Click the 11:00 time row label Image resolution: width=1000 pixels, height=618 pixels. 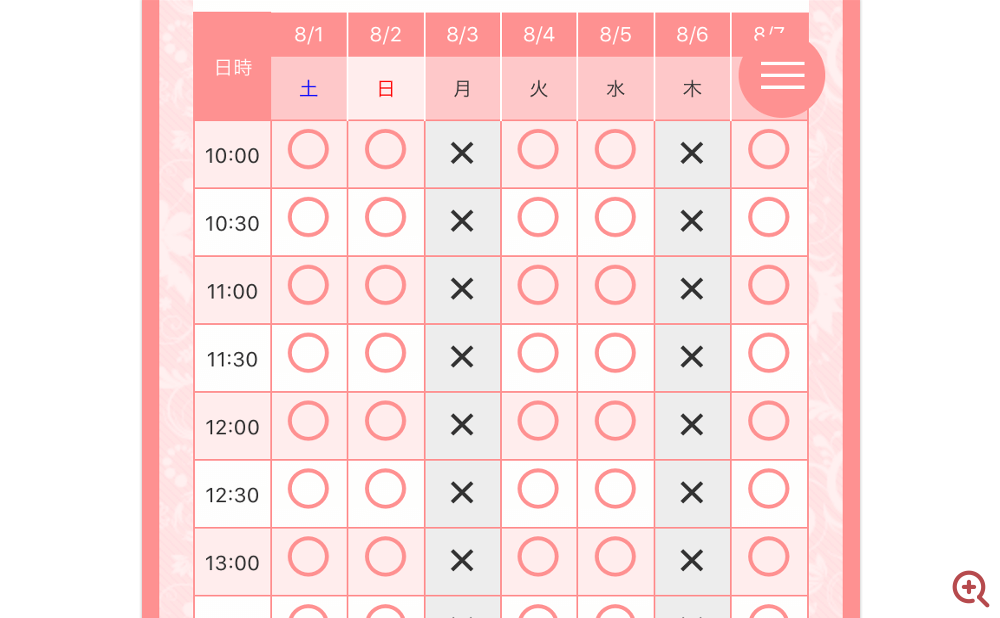coord(232,291)
